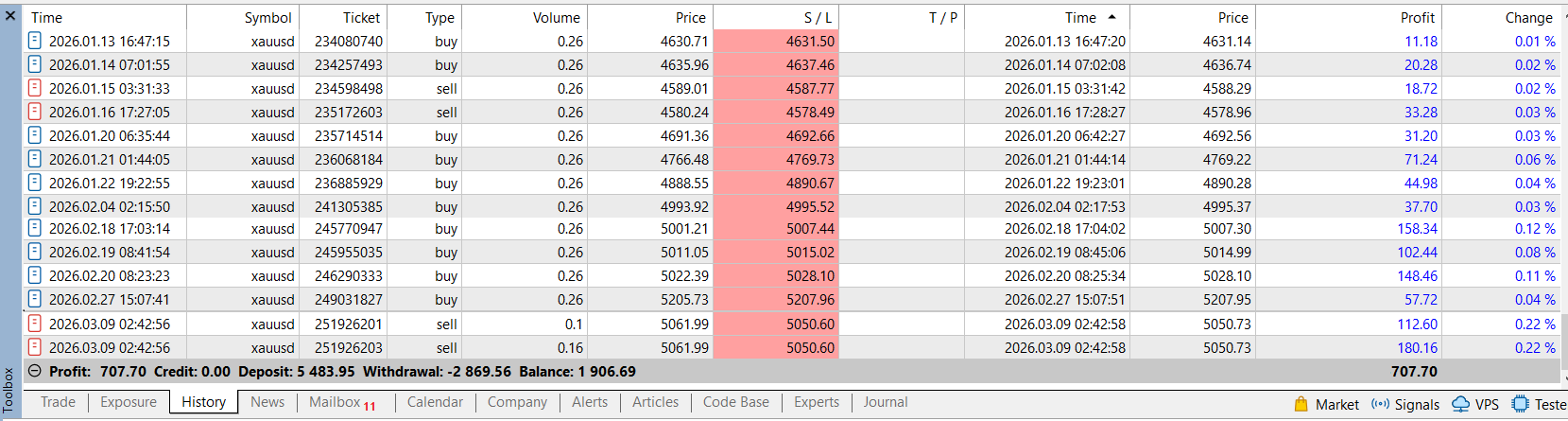
Task: Click the sell icon for ticket 234598498
Action: coord(35,88)
